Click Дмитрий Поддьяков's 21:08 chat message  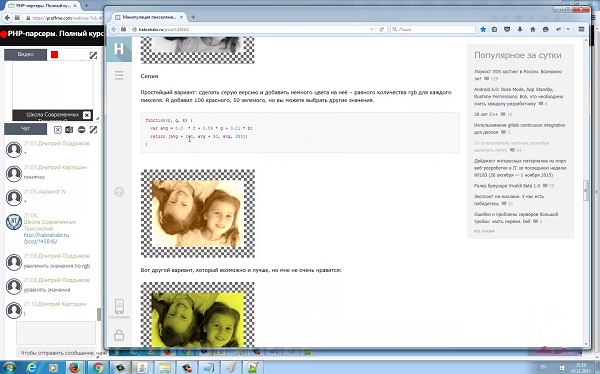(57, 266)
